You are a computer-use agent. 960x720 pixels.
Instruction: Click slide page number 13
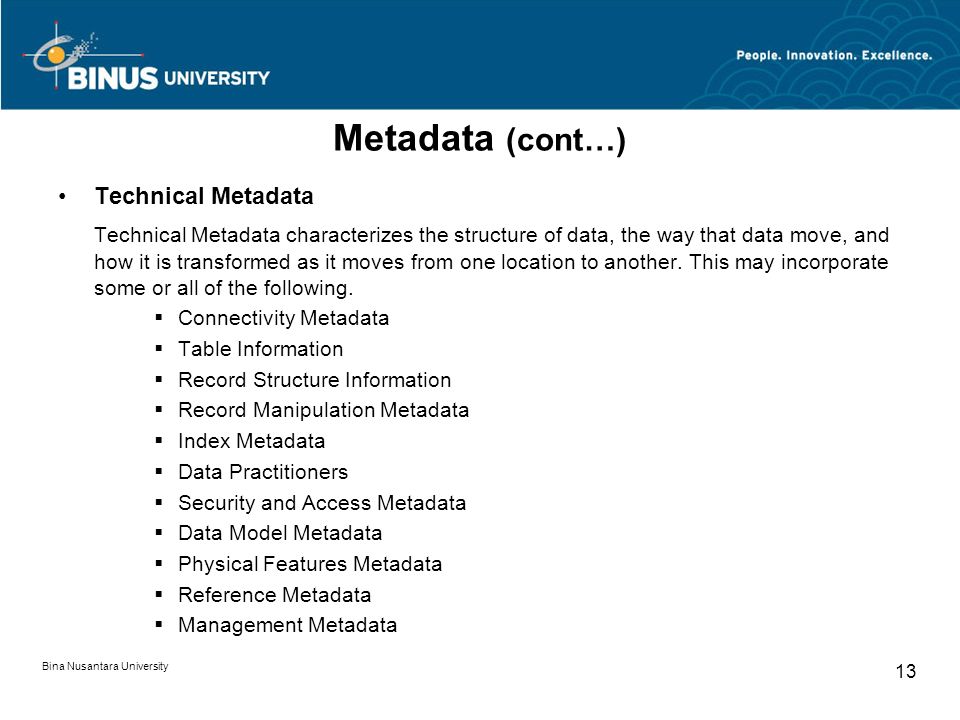[906, 672]
